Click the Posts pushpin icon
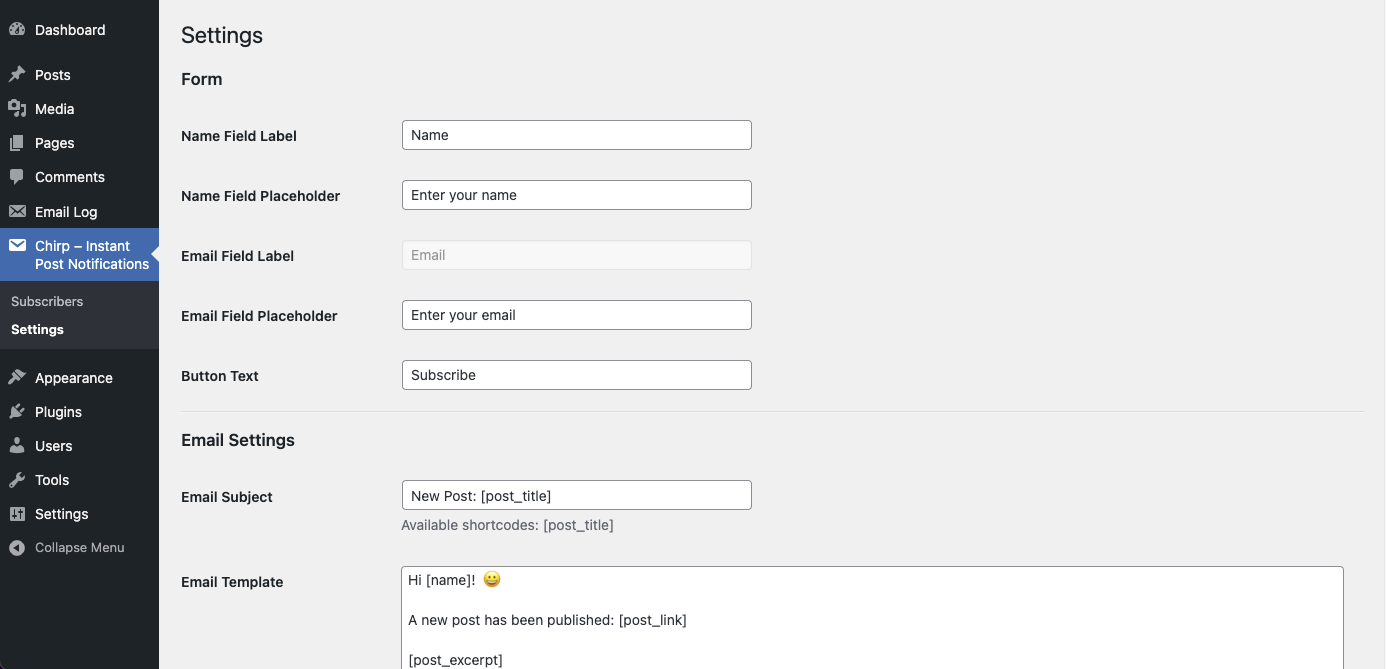 pos(17,75)
